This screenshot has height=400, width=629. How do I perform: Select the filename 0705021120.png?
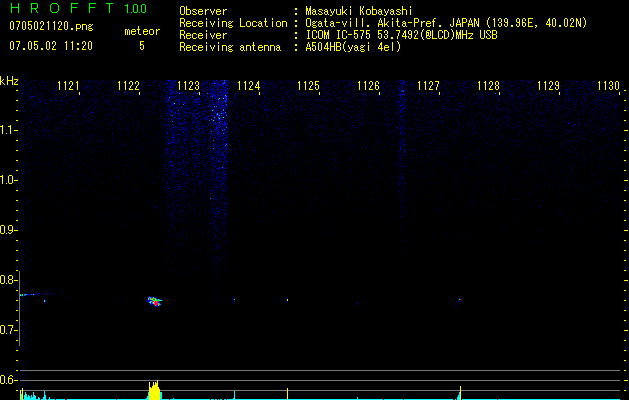click(51, 26)
